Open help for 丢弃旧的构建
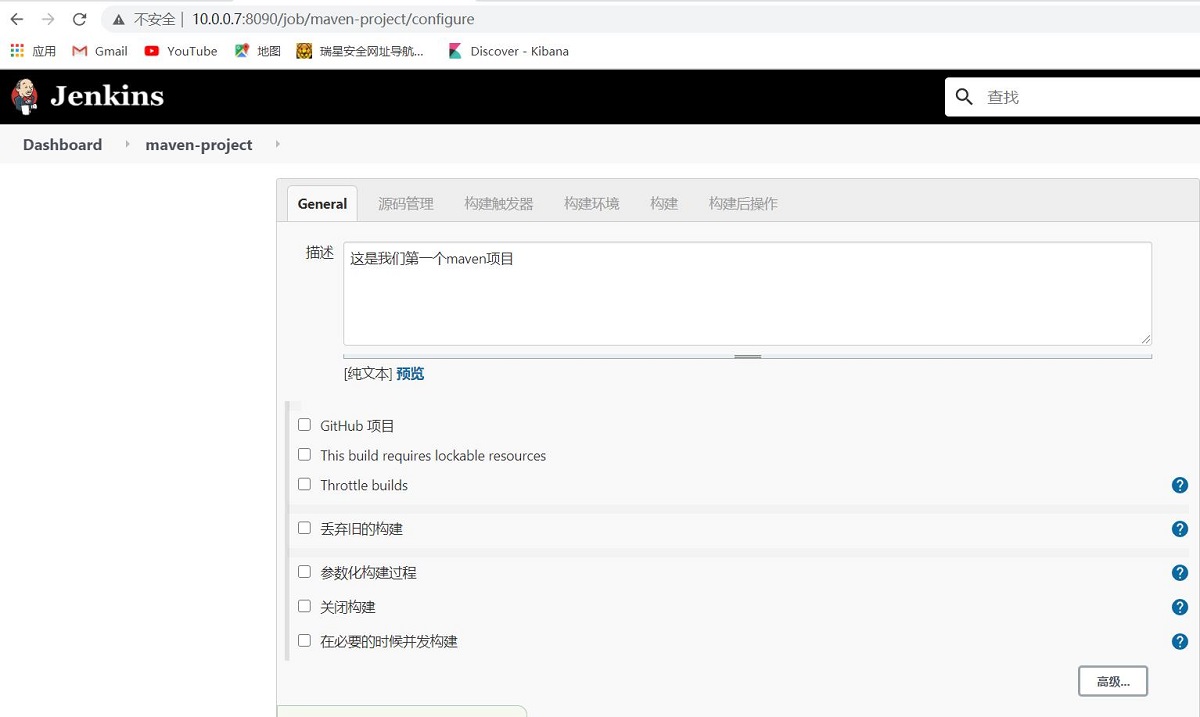Viewport: 1200px width, 717px height. pos(1180,529)
